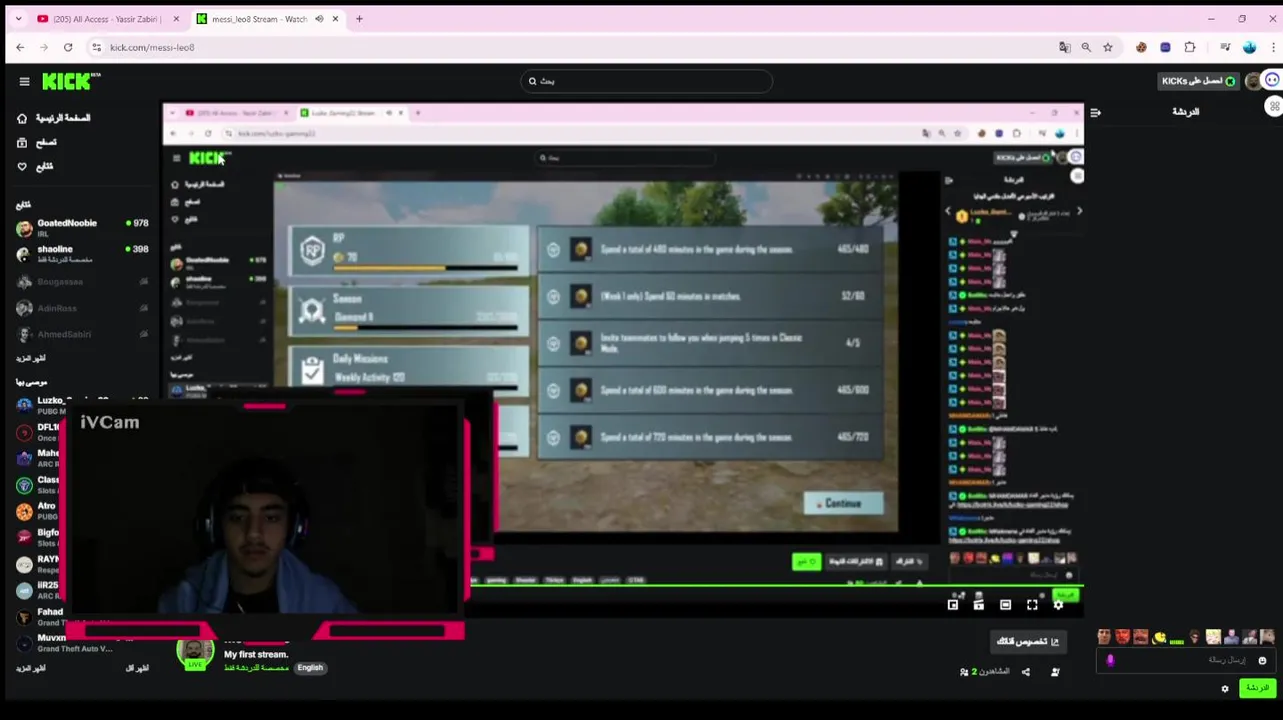Open the media control icon in toolbar

pyautogui.click(x=1224, y=47)
